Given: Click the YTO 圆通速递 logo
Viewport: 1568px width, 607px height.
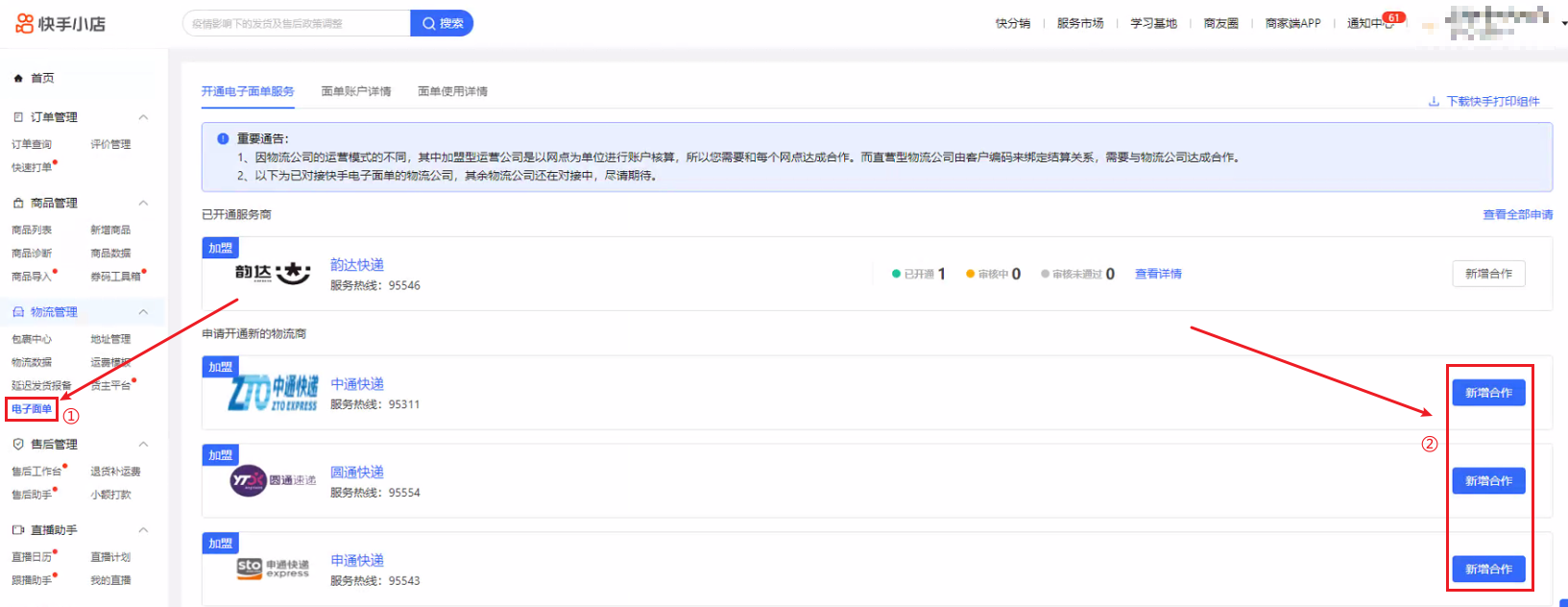Looking at the screenshot, I should [273, 480].
